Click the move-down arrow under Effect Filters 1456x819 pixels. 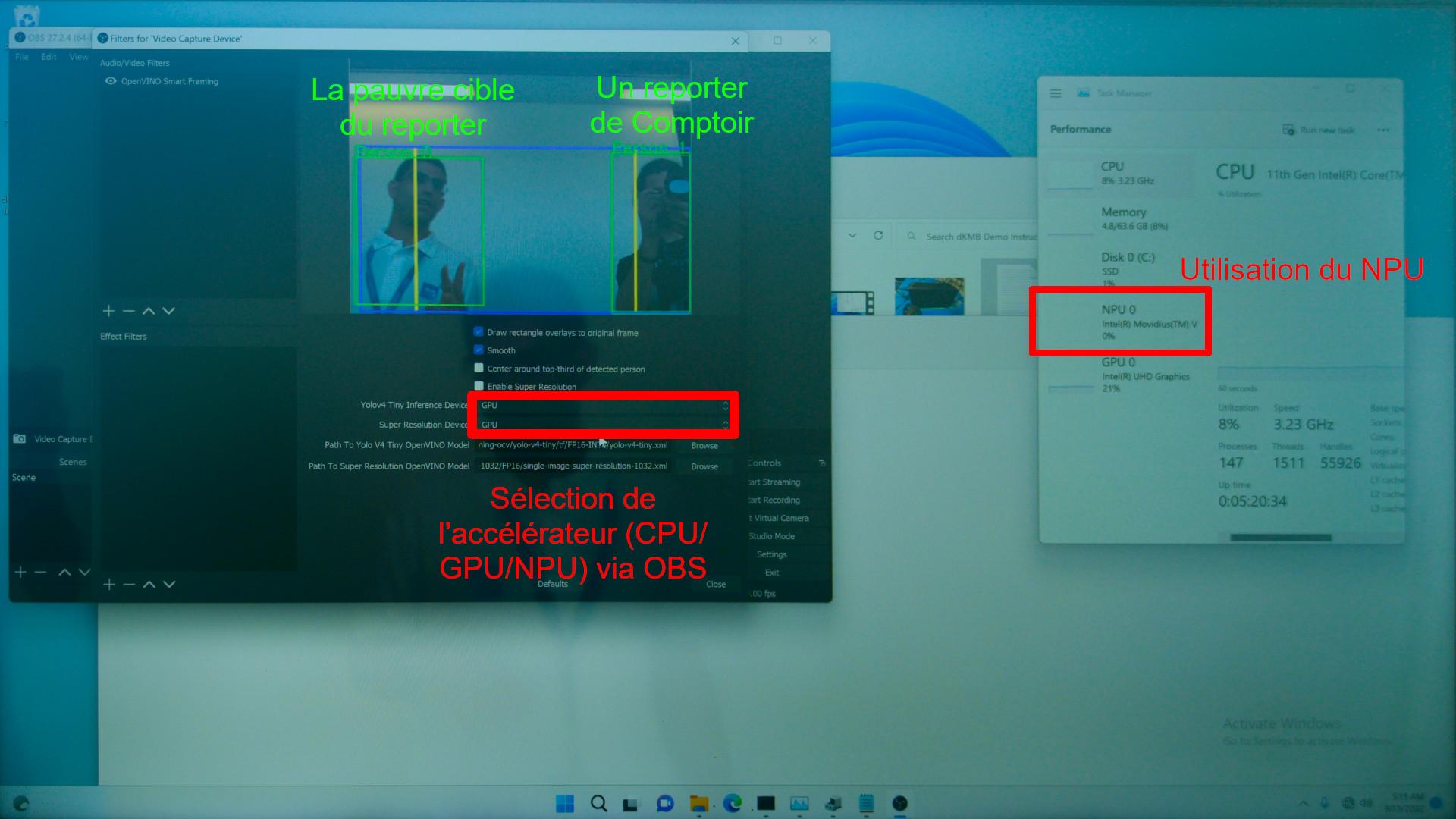click(x=169, y=584)
